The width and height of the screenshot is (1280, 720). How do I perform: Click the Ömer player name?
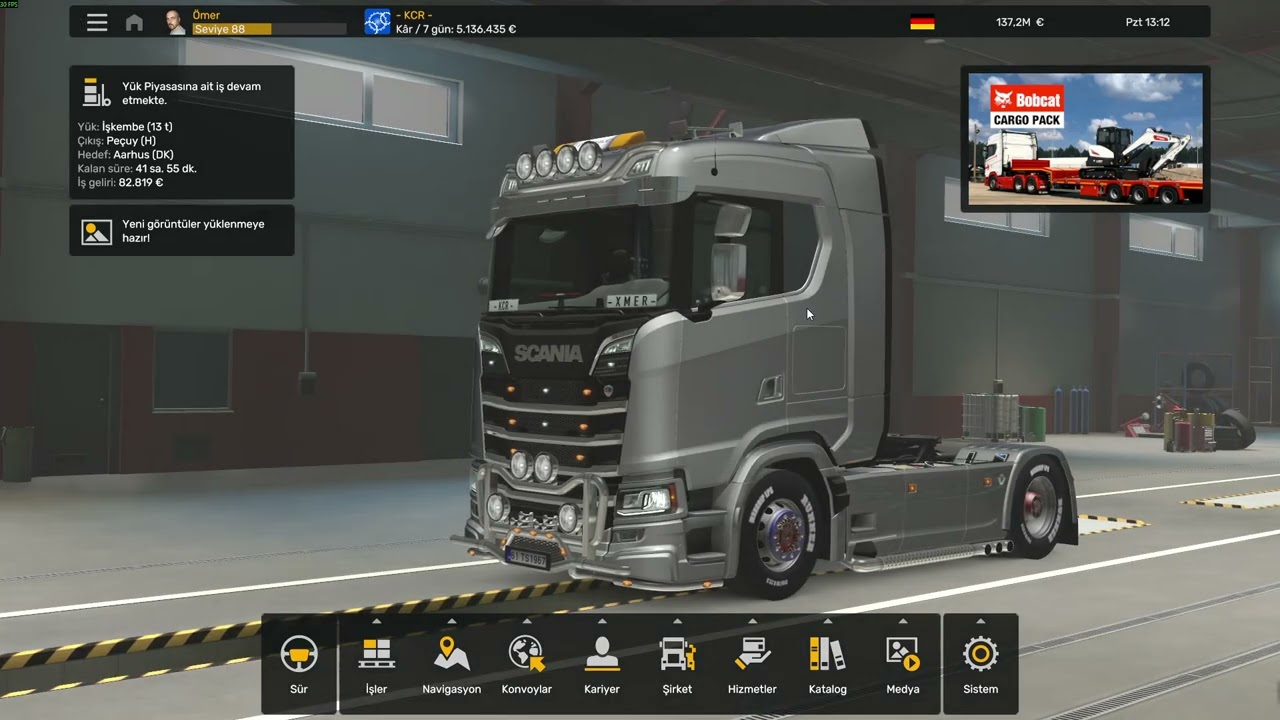[x=206, y=15]
